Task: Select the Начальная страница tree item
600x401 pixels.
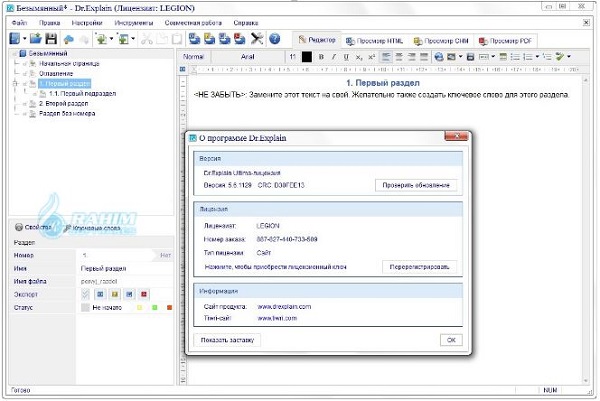Action: tap(69, 64)
